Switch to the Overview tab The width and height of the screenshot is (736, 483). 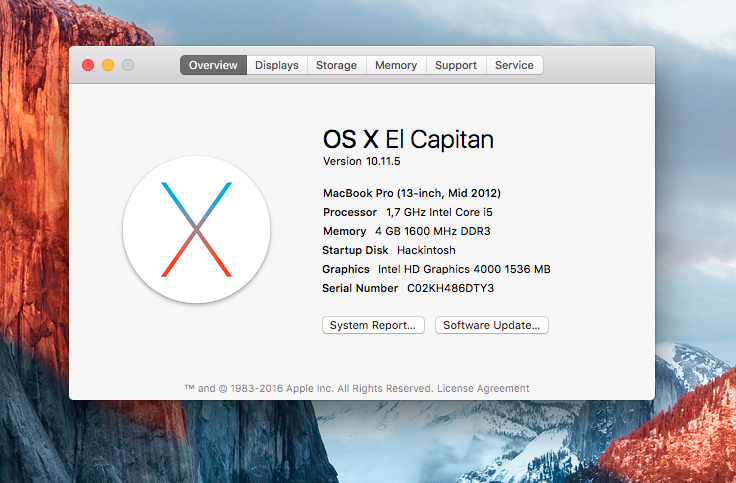point(213,65)
